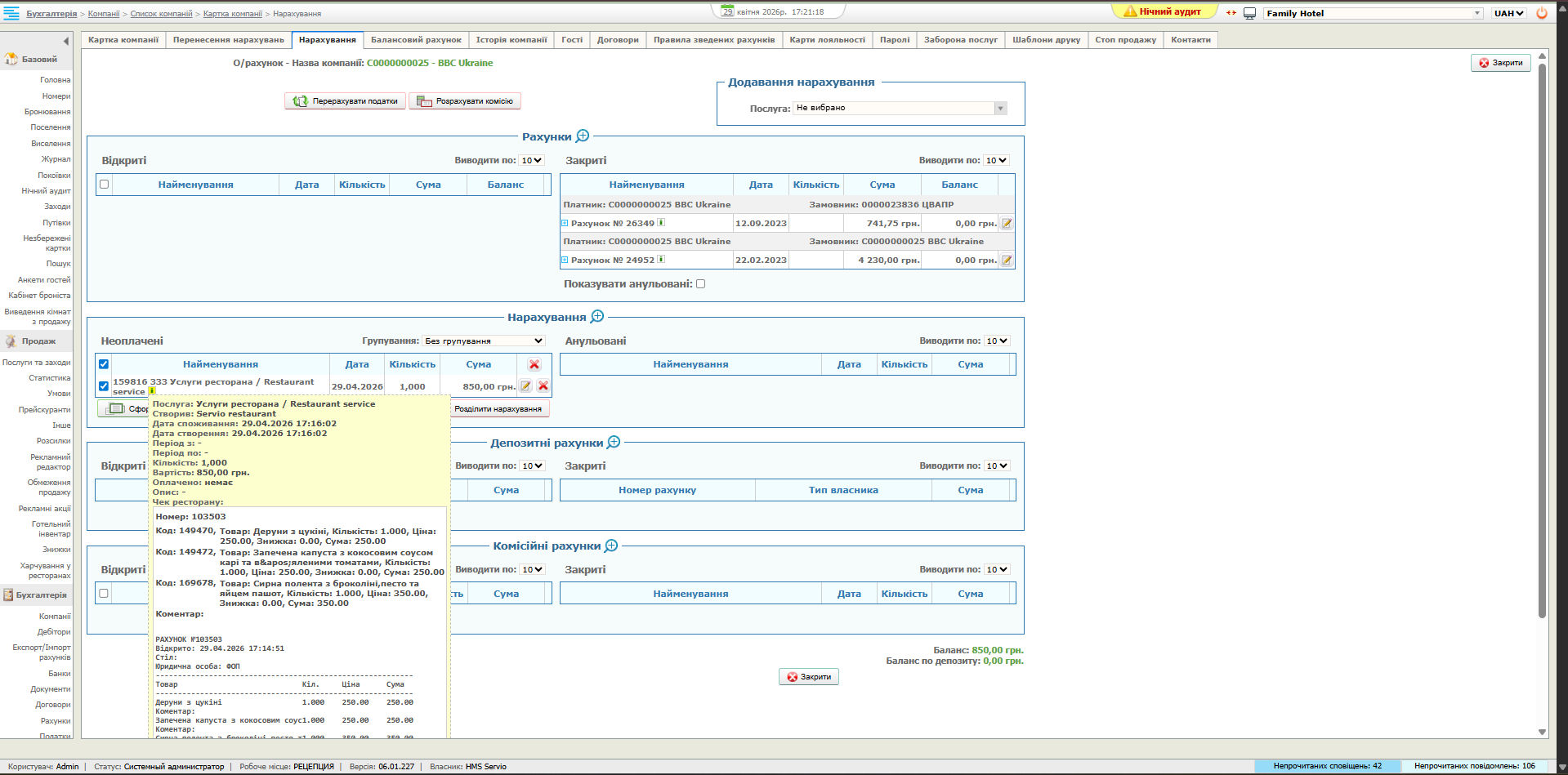
Task: Open the hamburger menu at top left
Action: tap(11, 13)
